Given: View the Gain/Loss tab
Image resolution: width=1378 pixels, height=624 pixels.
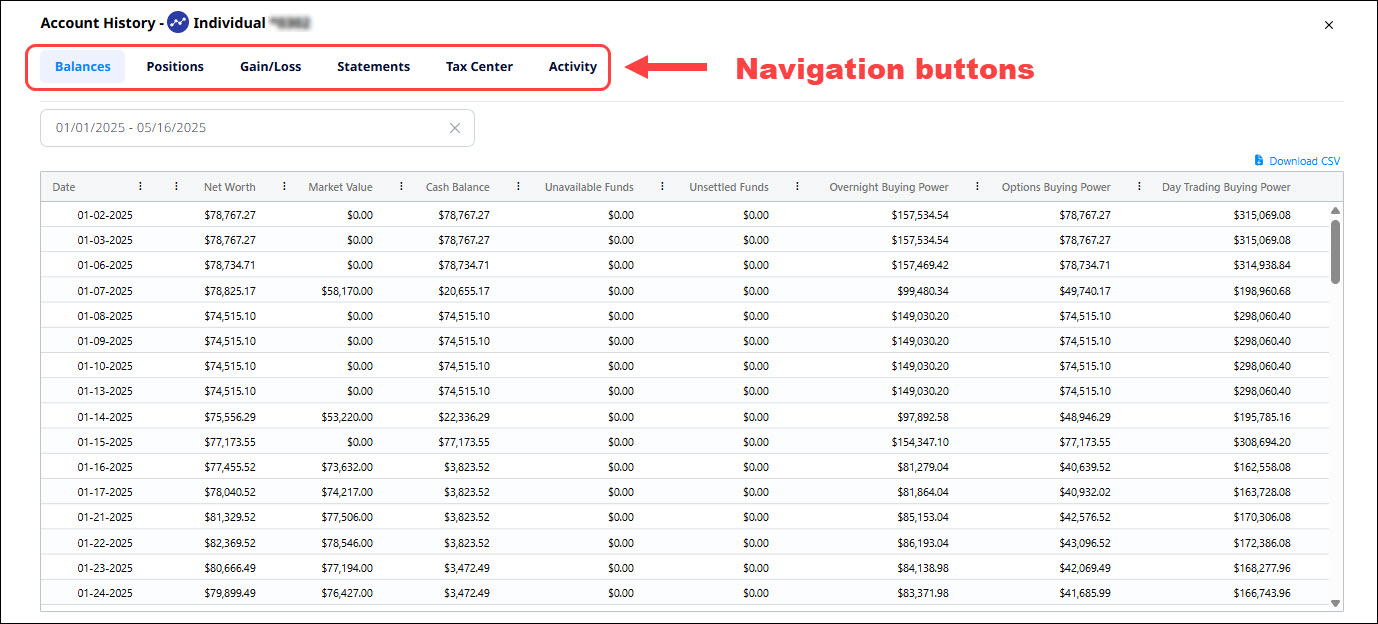Looking at the screenshot, I should pyautogui.click(x=270, y=66).
